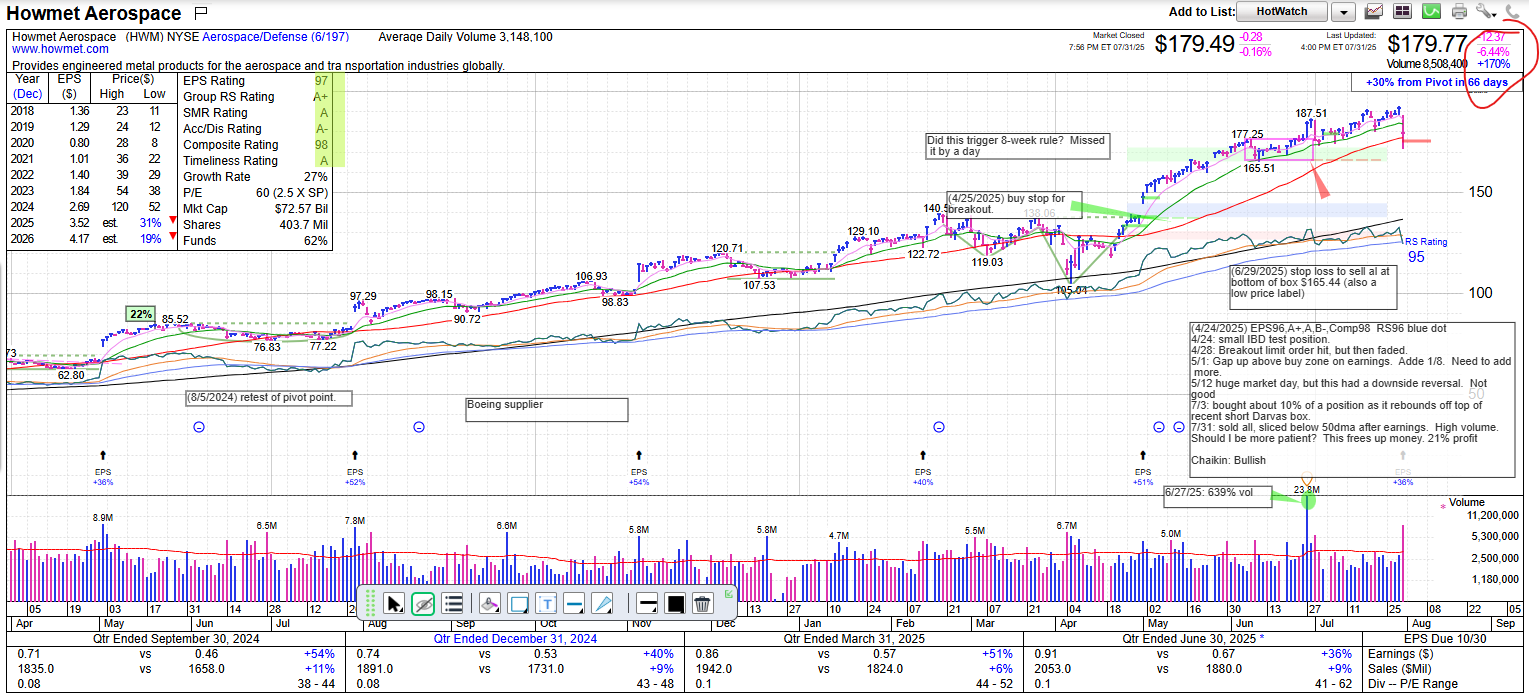Select the Boeing supplier note box
1540x695 pixels.
pos(547,410)
